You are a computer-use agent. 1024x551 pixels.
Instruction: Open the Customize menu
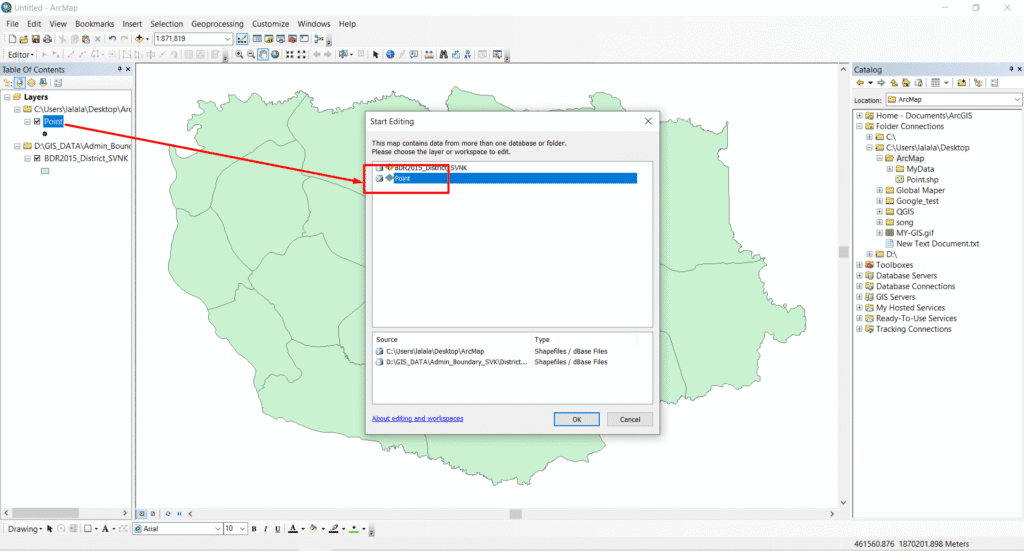pos(270,24)
